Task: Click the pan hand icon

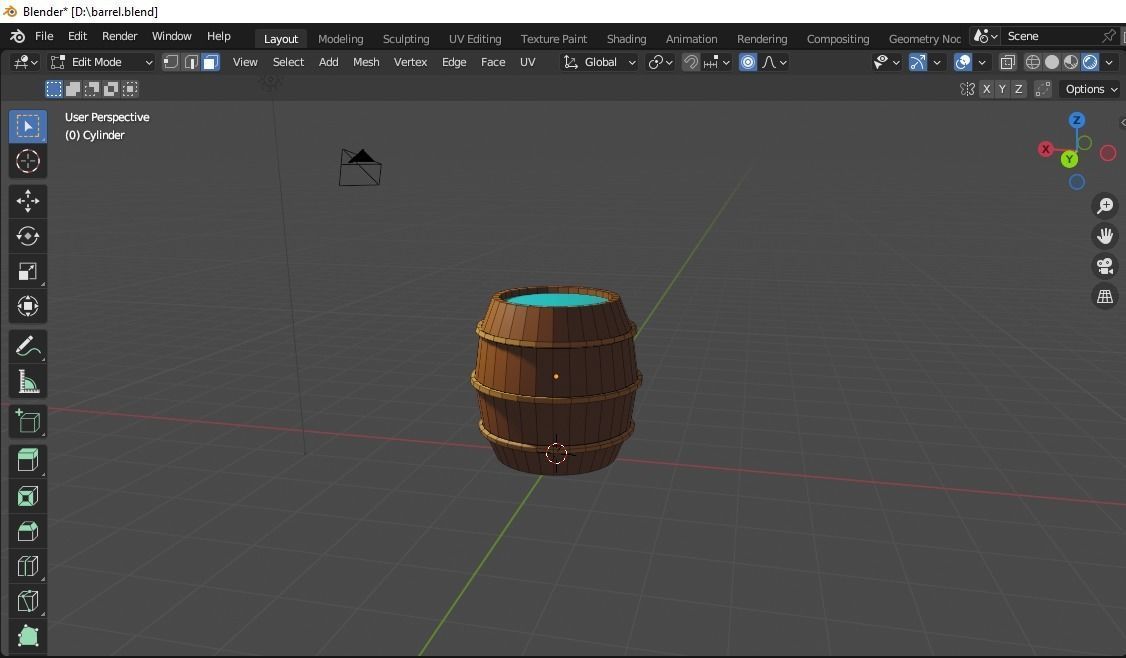Action: click(1104, 236)
